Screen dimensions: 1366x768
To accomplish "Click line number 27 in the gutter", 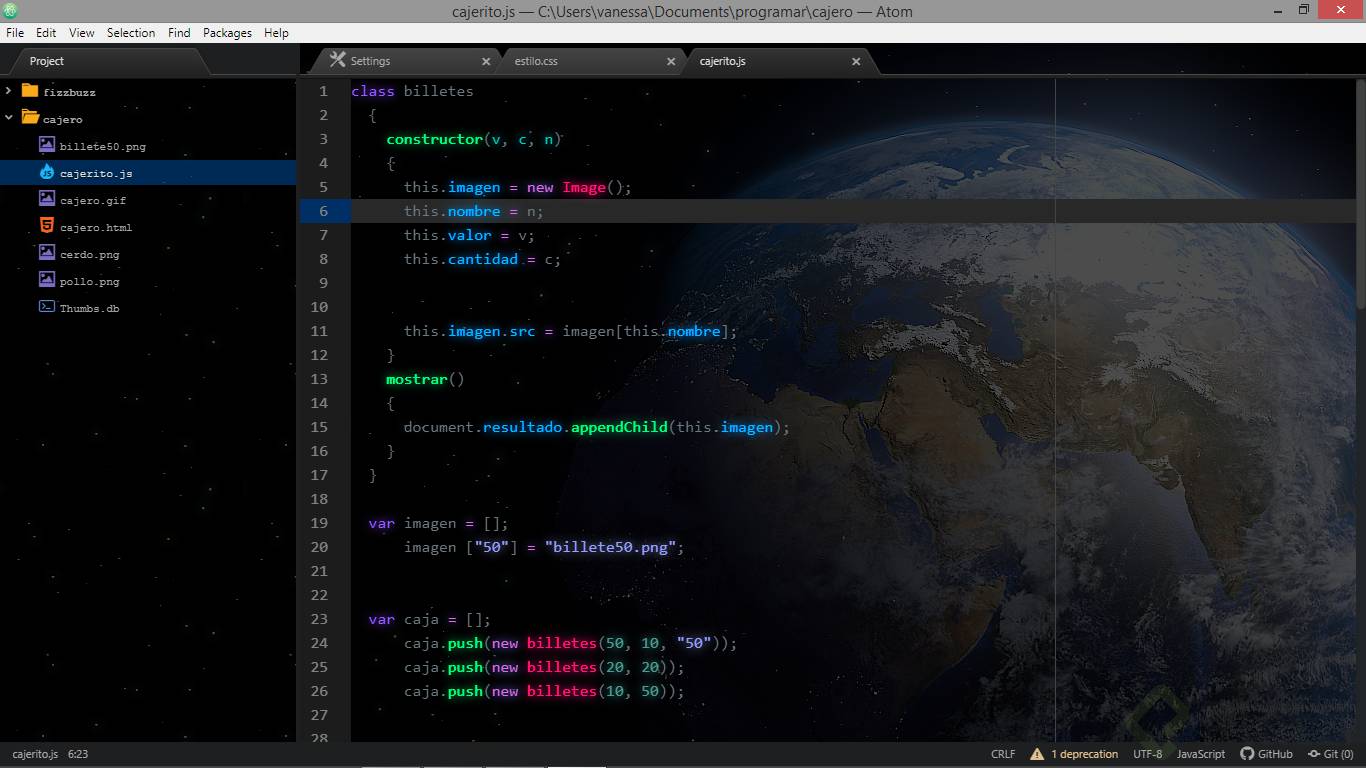I will coord(319,715).
